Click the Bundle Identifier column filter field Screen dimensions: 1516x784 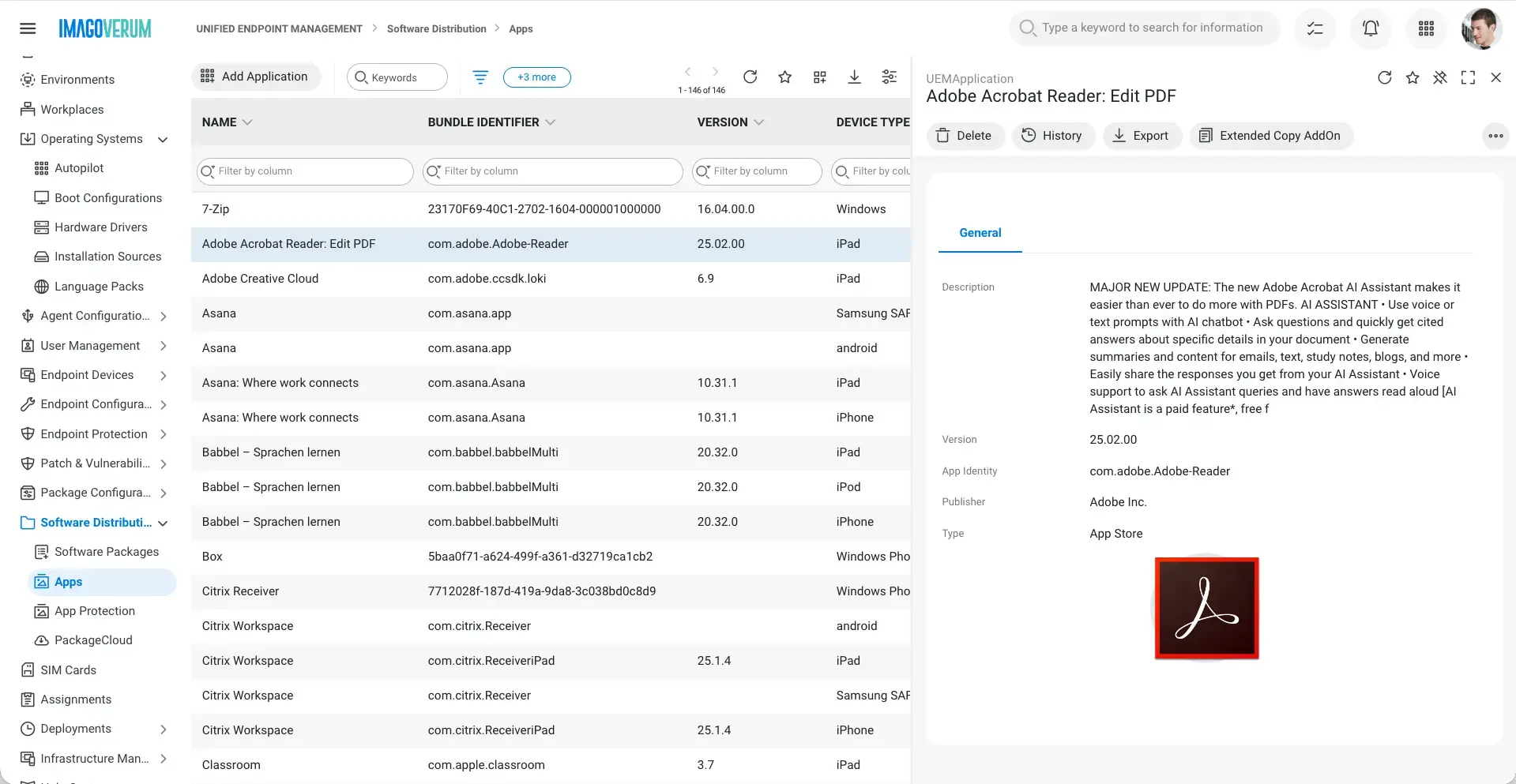click(x=552, y=171)
